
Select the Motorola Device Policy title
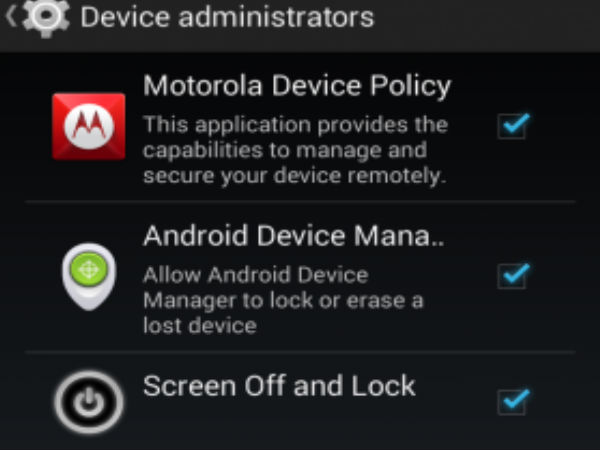coord(297,86)
